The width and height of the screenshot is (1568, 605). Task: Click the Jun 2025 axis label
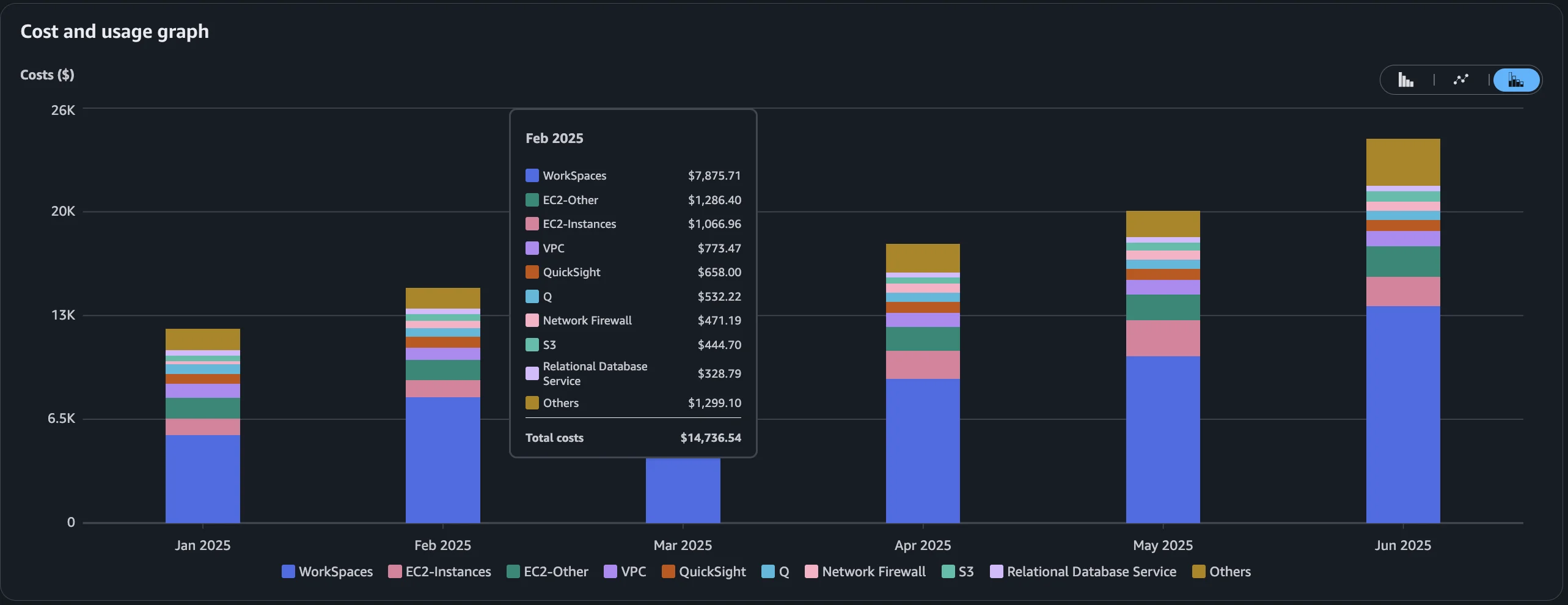coord(1403,545)
